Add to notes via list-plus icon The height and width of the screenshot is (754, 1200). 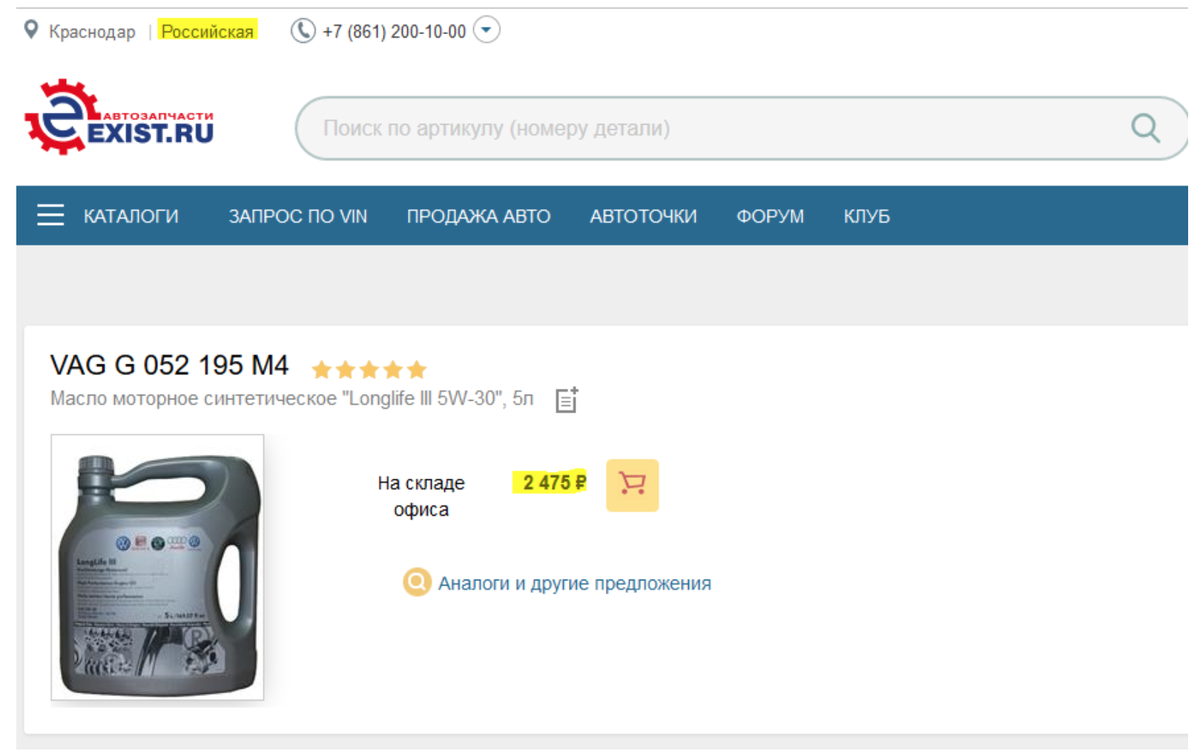click(x=567, y=399)
